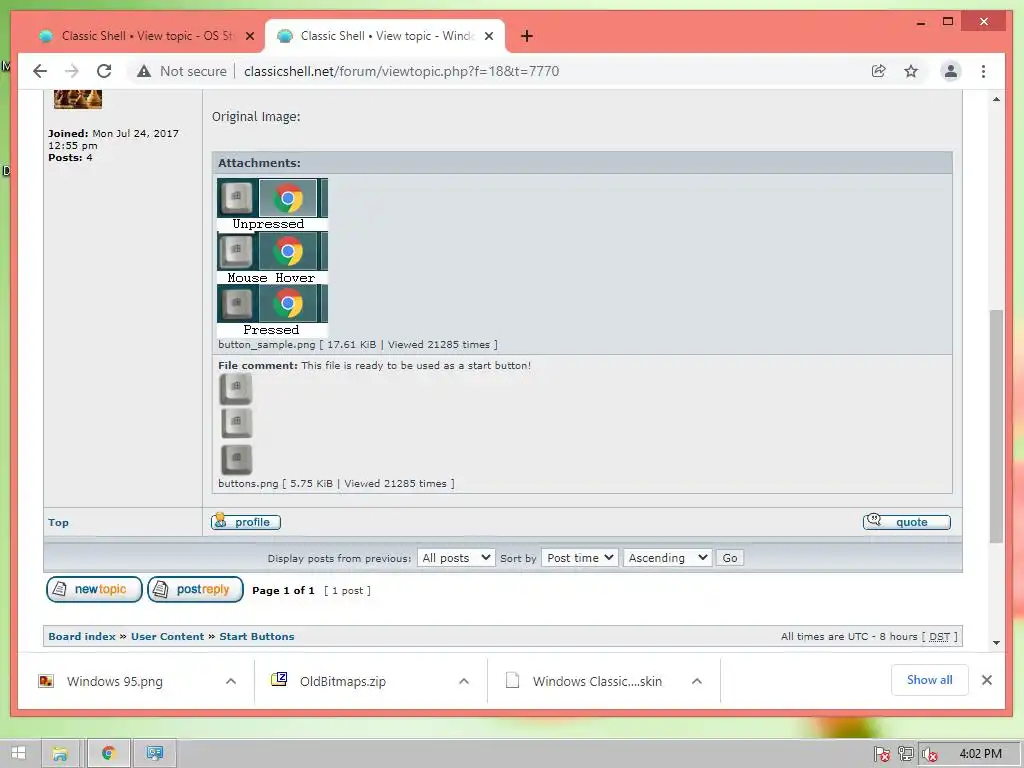Expand options for Windows 95.png download

pos(231,681)
